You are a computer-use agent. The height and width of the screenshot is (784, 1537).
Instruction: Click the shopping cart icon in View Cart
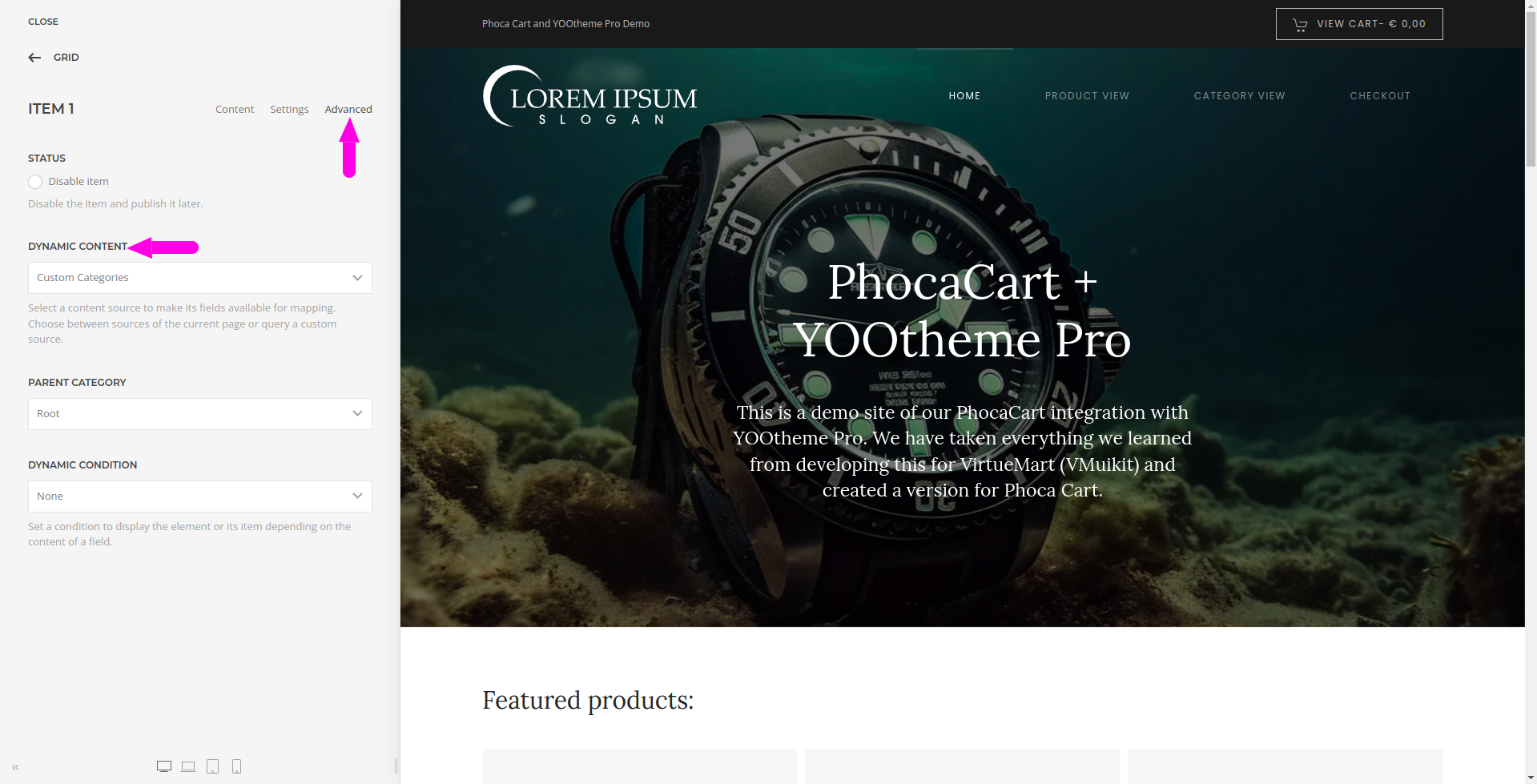pyautogui.click(x=1300, y=25)
